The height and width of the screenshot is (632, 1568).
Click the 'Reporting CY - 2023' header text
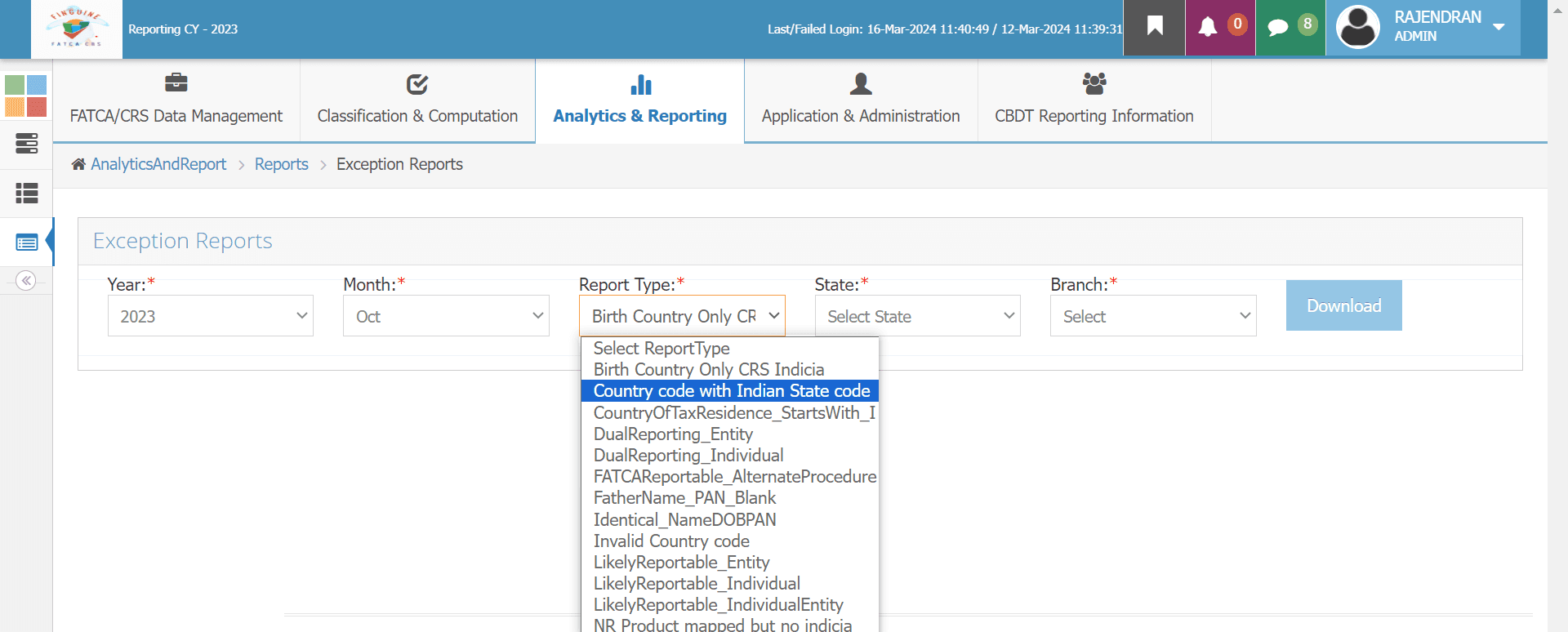tap(183, 29)
